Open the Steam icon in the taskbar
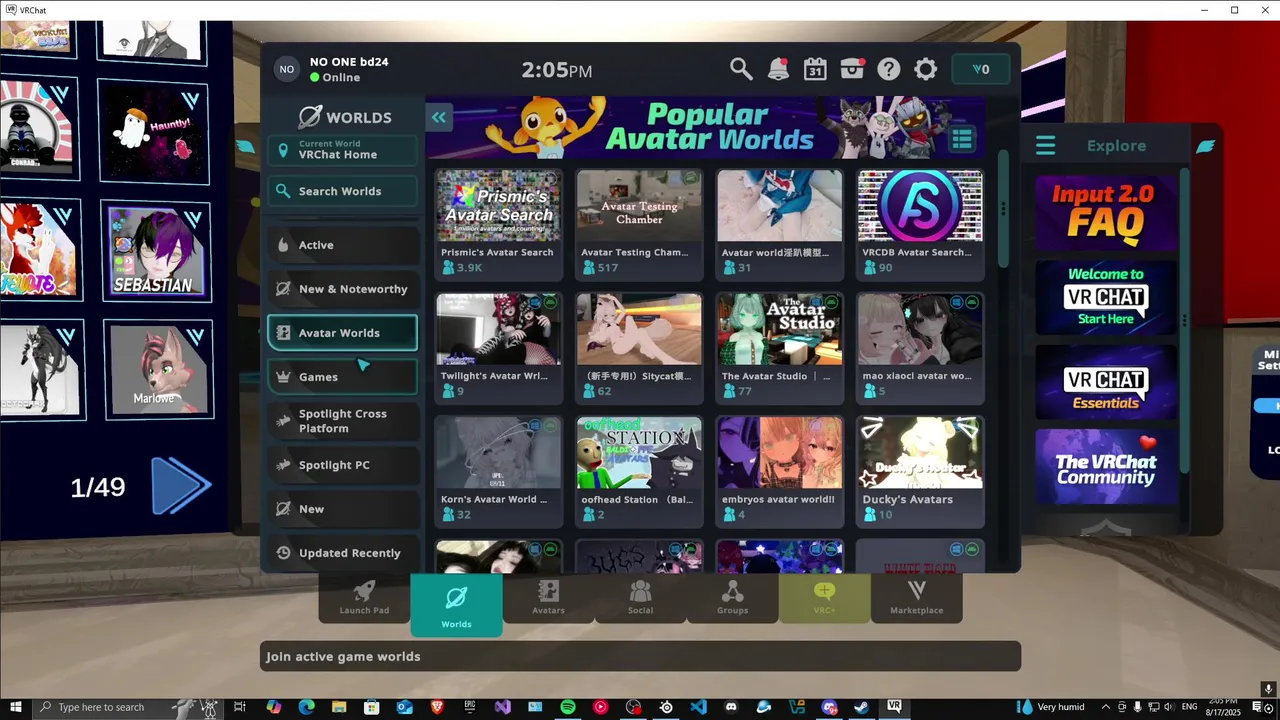1280x720 pixels. pos(861,707)
